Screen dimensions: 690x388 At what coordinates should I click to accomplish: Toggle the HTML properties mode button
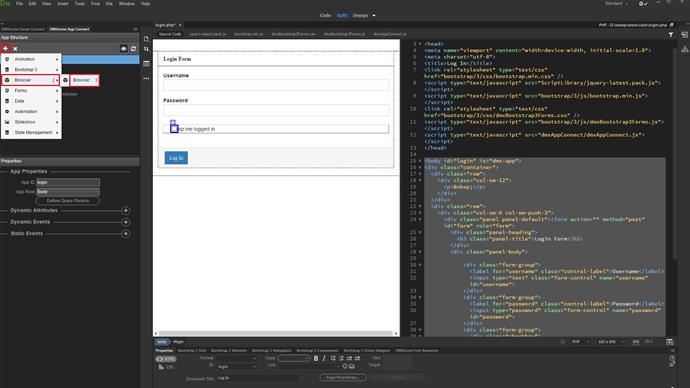coord(166,359)
